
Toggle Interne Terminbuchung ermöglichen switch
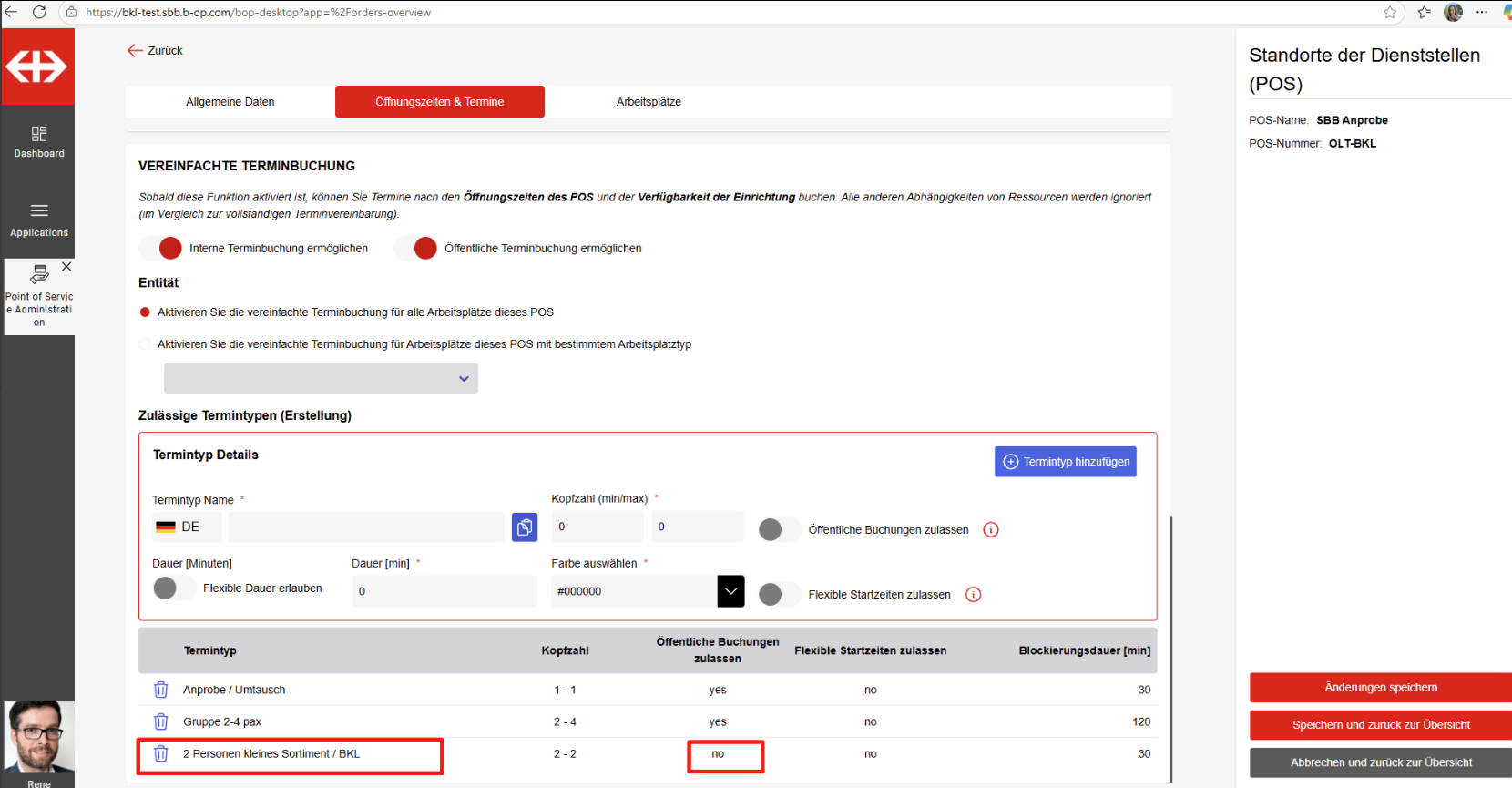coord(161,249)
